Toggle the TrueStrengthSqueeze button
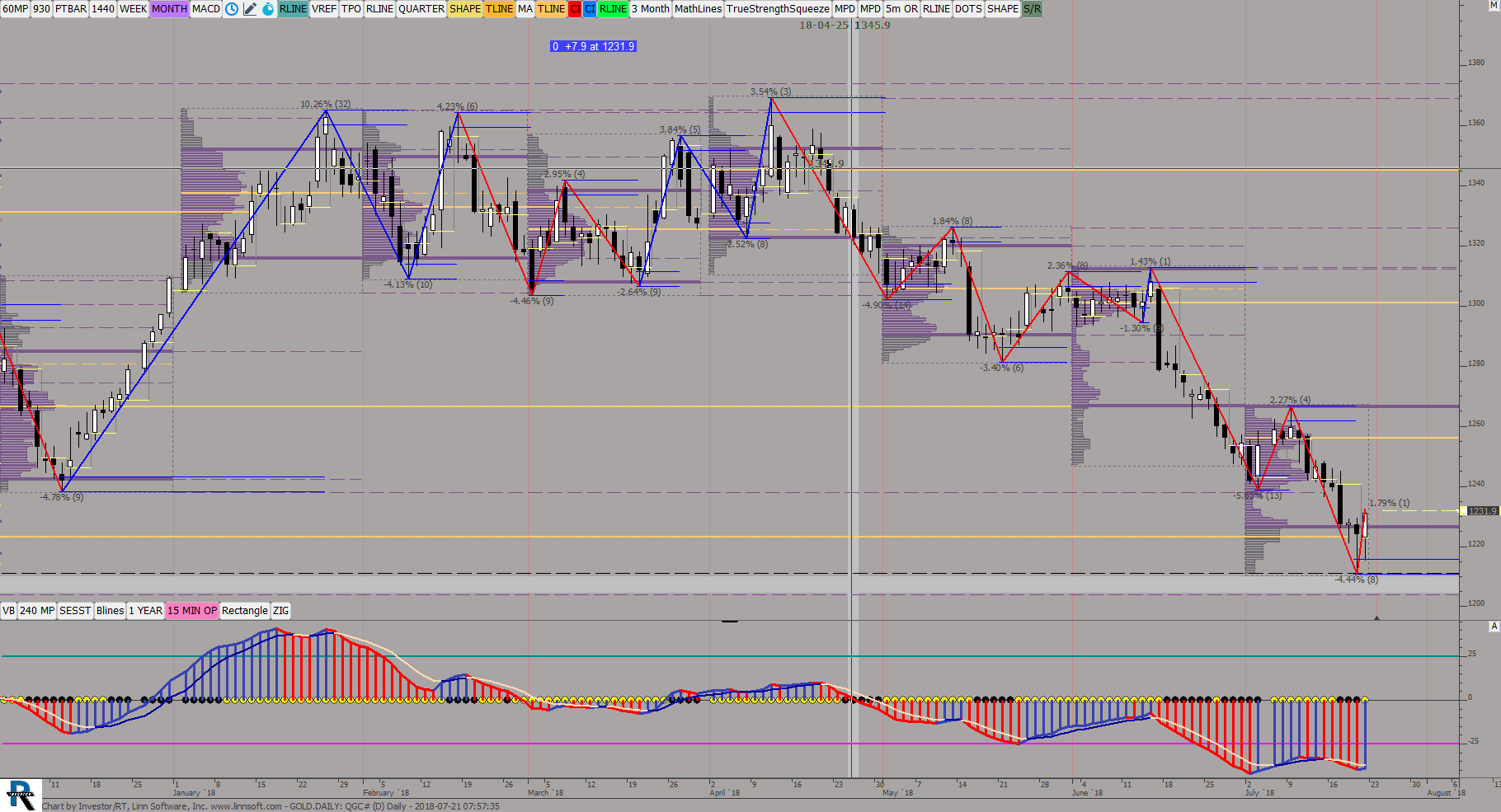This screenshot has height=812, width=1501. coord(778,9)
